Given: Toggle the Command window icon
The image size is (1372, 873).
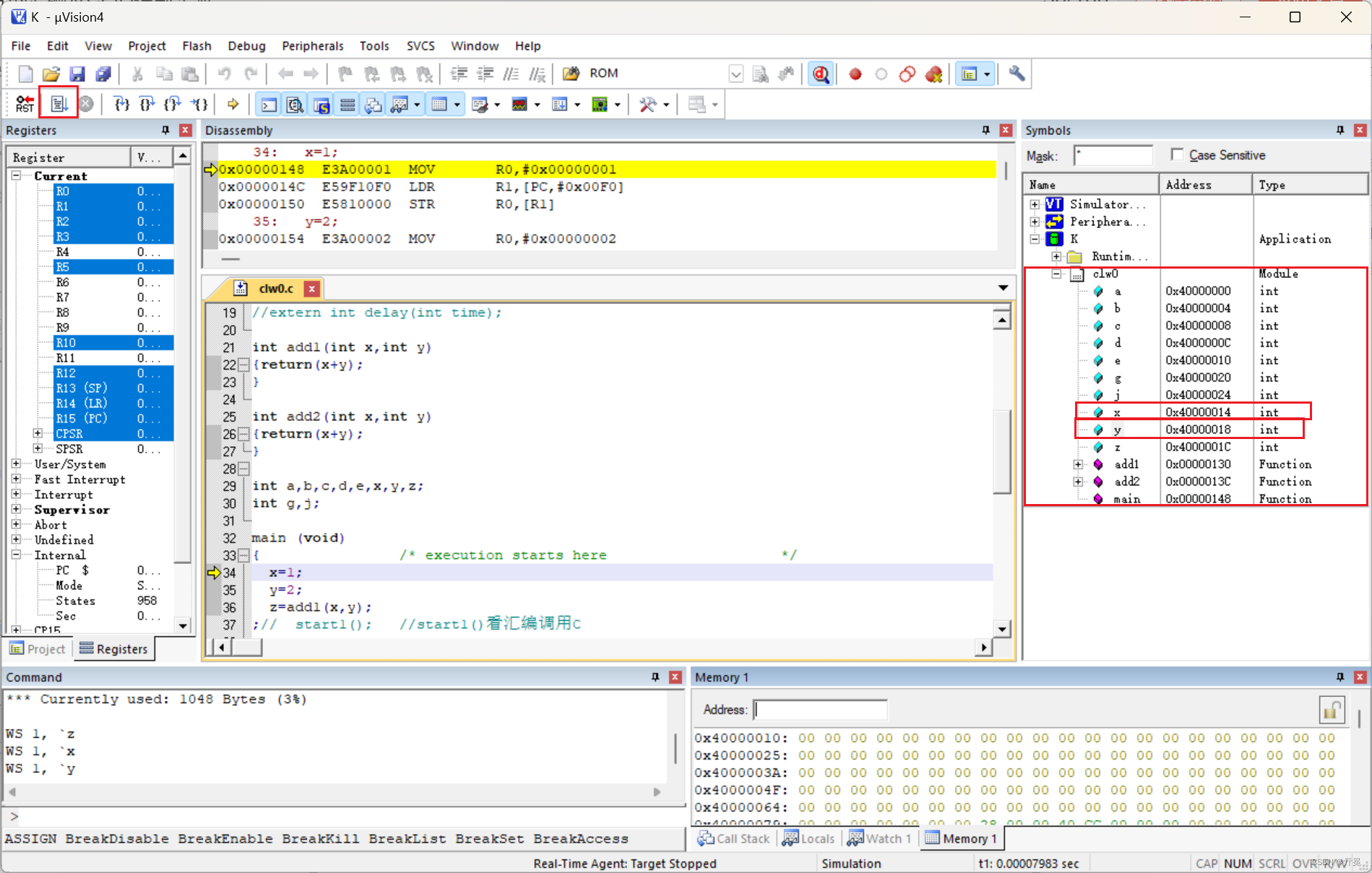Looking at the screenshot, I should pos(269,105).
